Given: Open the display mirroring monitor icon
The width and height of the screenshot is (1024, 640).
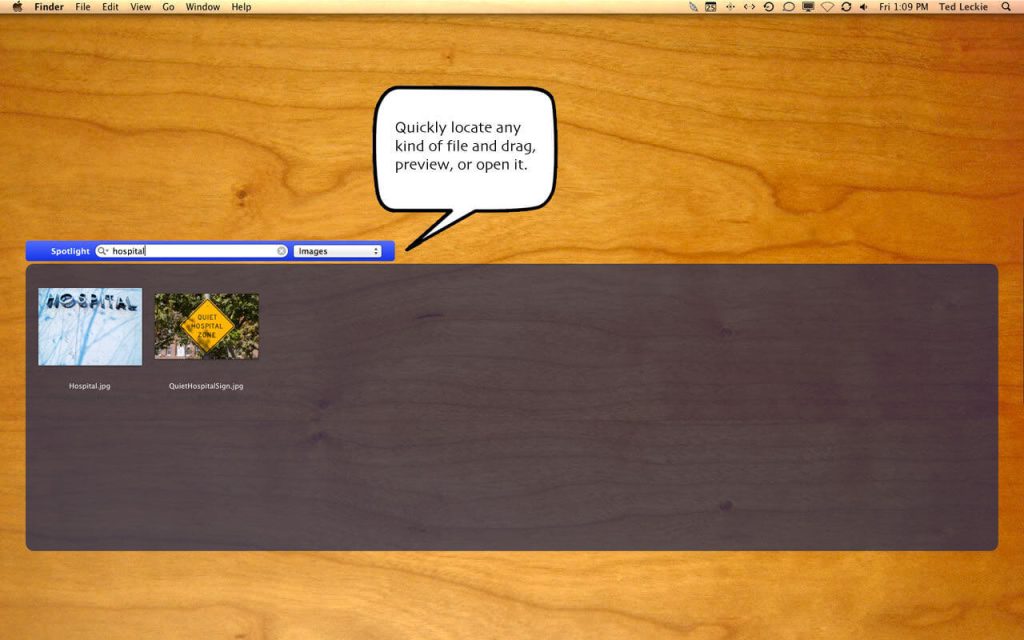Looking at the screenshot, I should click(x=808, y=7).
